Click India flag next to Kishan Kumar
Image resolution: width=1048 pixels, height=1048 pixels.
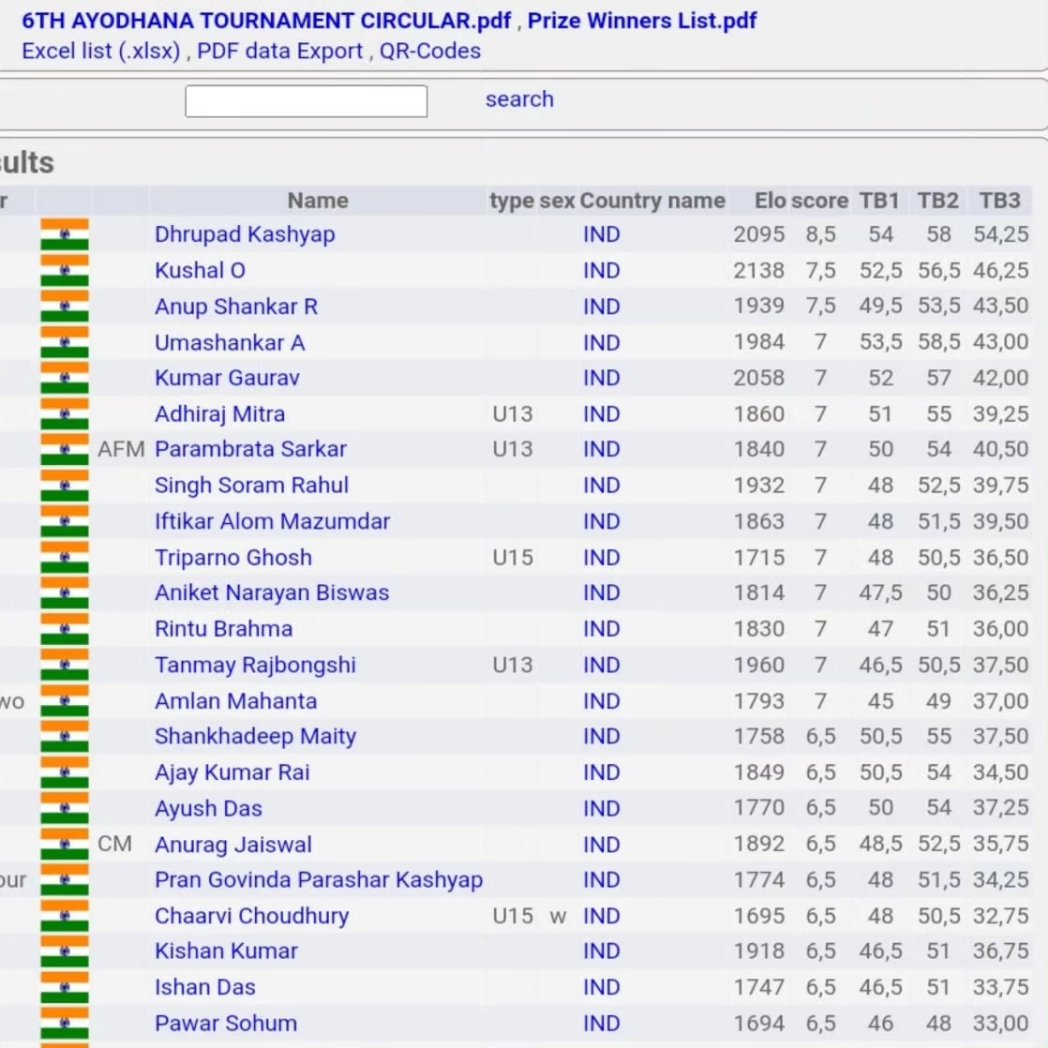[x=64, y=951]
